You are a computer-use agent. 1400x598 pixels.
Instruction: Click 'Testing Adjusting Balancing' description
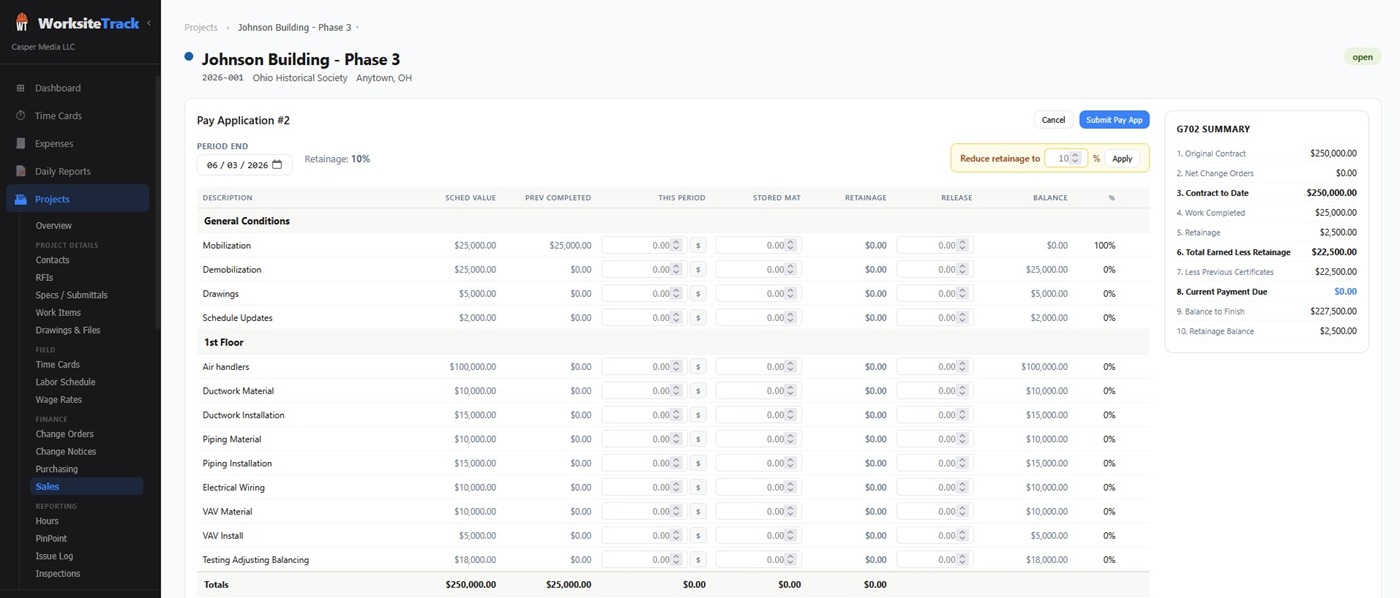coord(256,560)
